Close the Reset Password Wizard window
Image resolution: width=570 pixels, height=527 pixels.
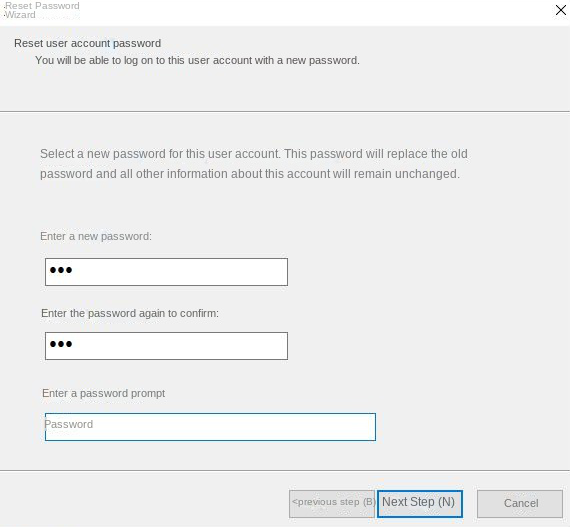click(560, 10)
